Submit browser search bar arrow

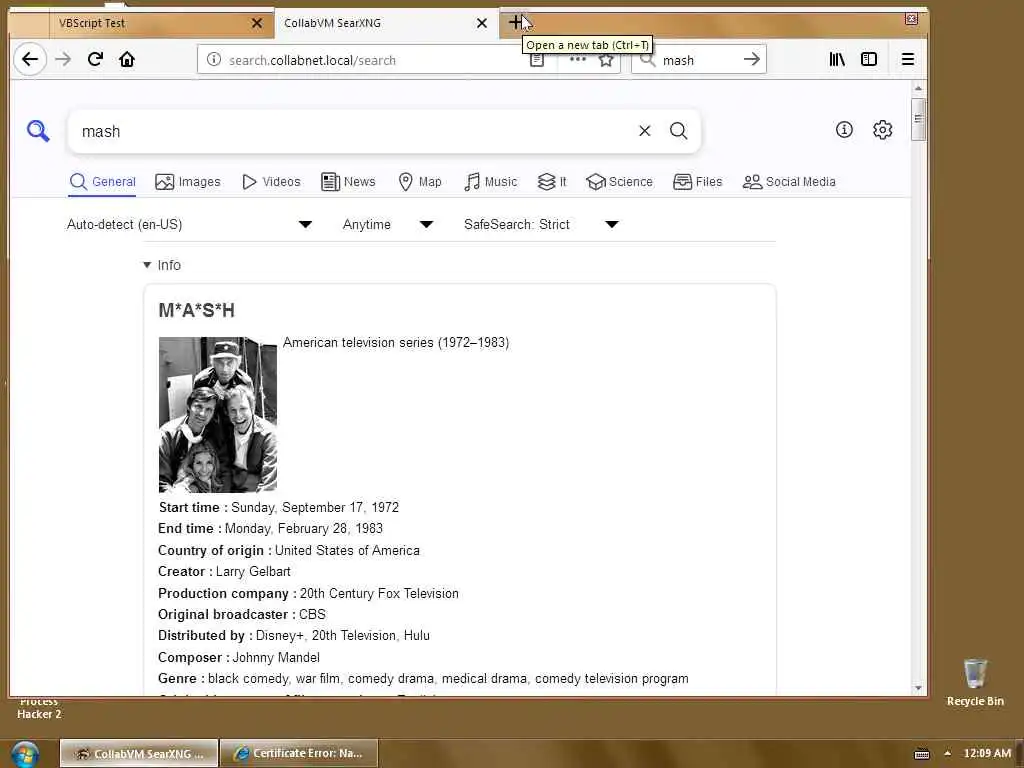[x=752, y=59]
